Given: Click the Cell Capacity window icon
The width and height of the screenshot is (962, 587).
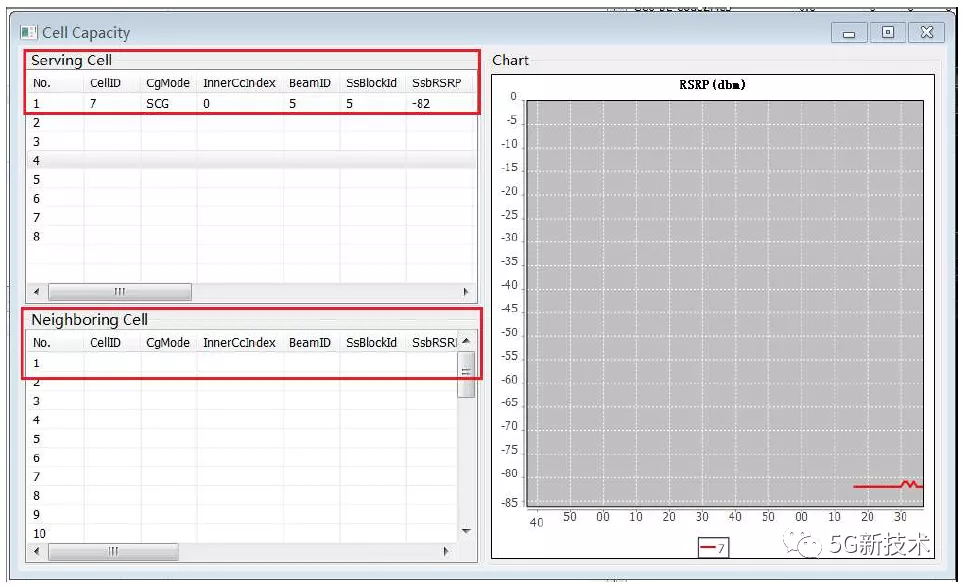Looking at the screenshot, I should pyautogui.click(x=28, y=32).
